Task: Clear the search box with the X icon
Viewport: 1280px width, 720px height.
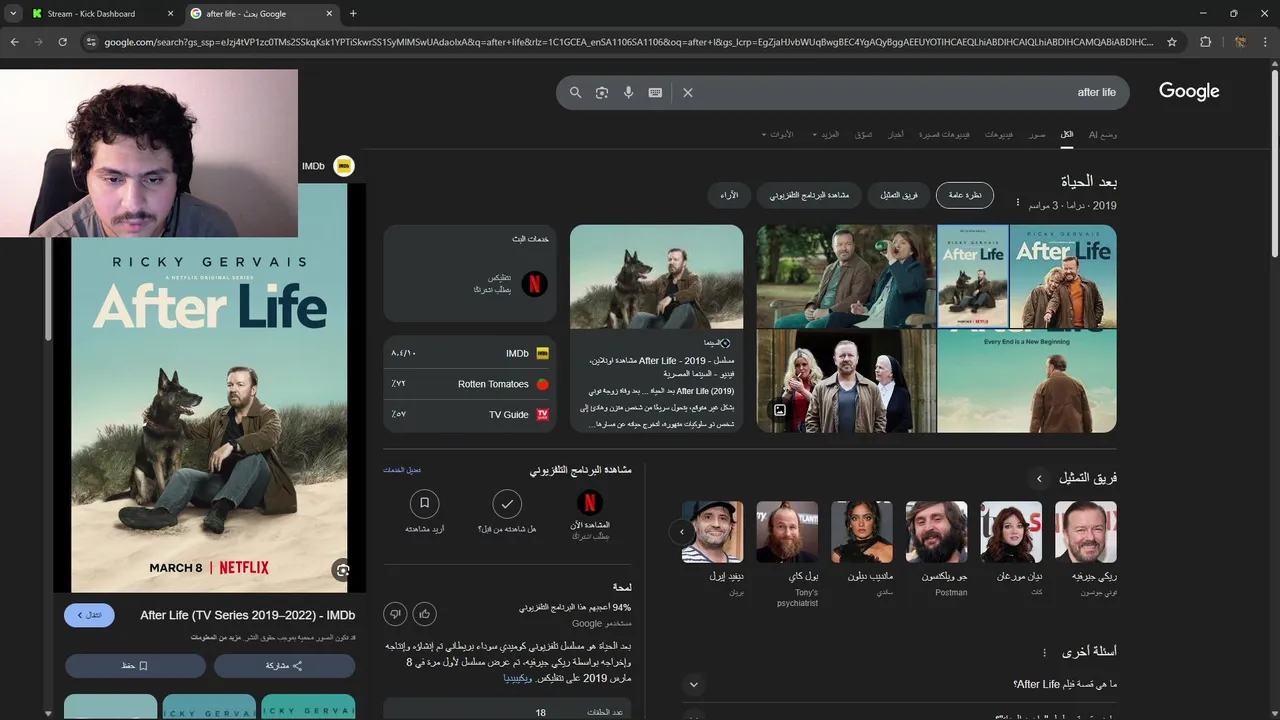Action: pos(688,92)
